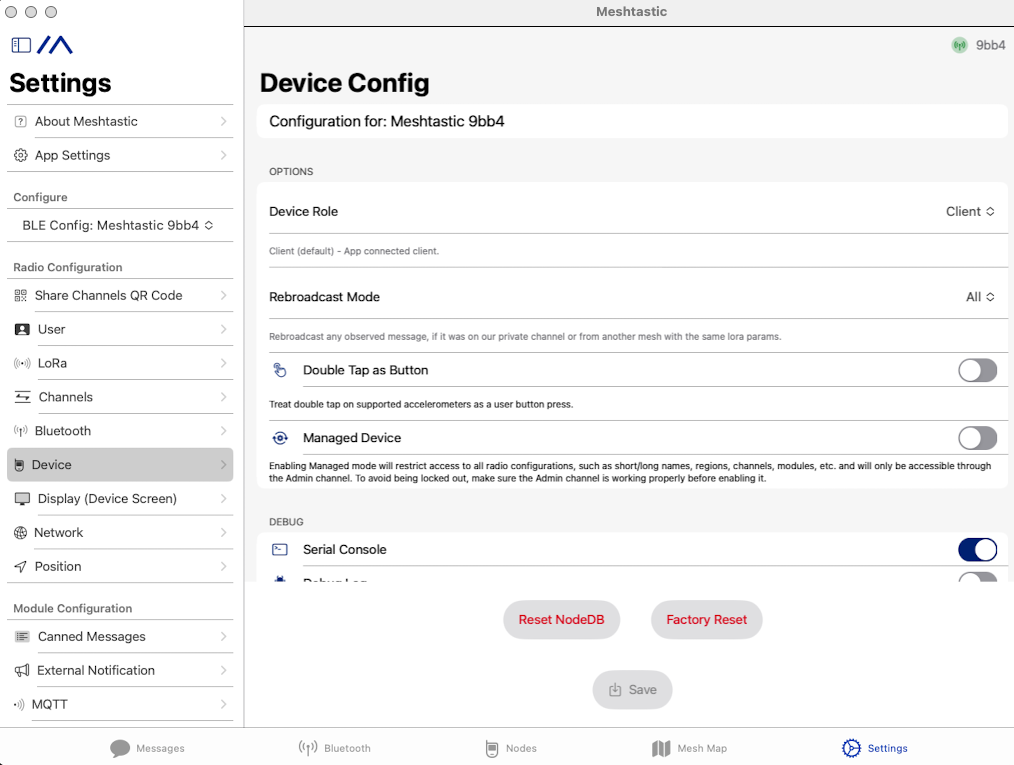Turn on the Managed Device switch
Screen dimensions: 1014x765
tap(977, 438)
